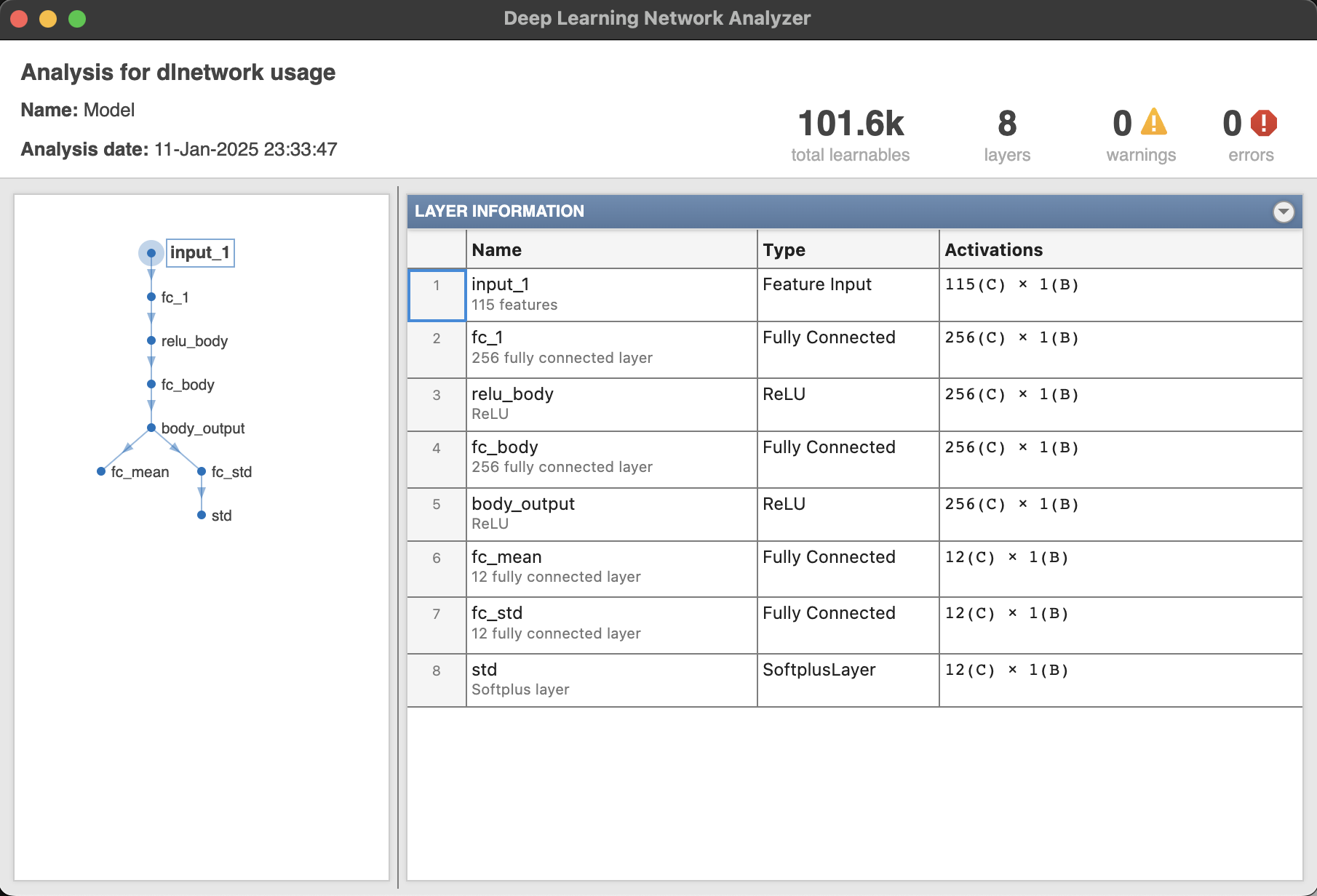Click the red errors icon
Screen dimensions: 1317x896
[x=1263, y=123]
